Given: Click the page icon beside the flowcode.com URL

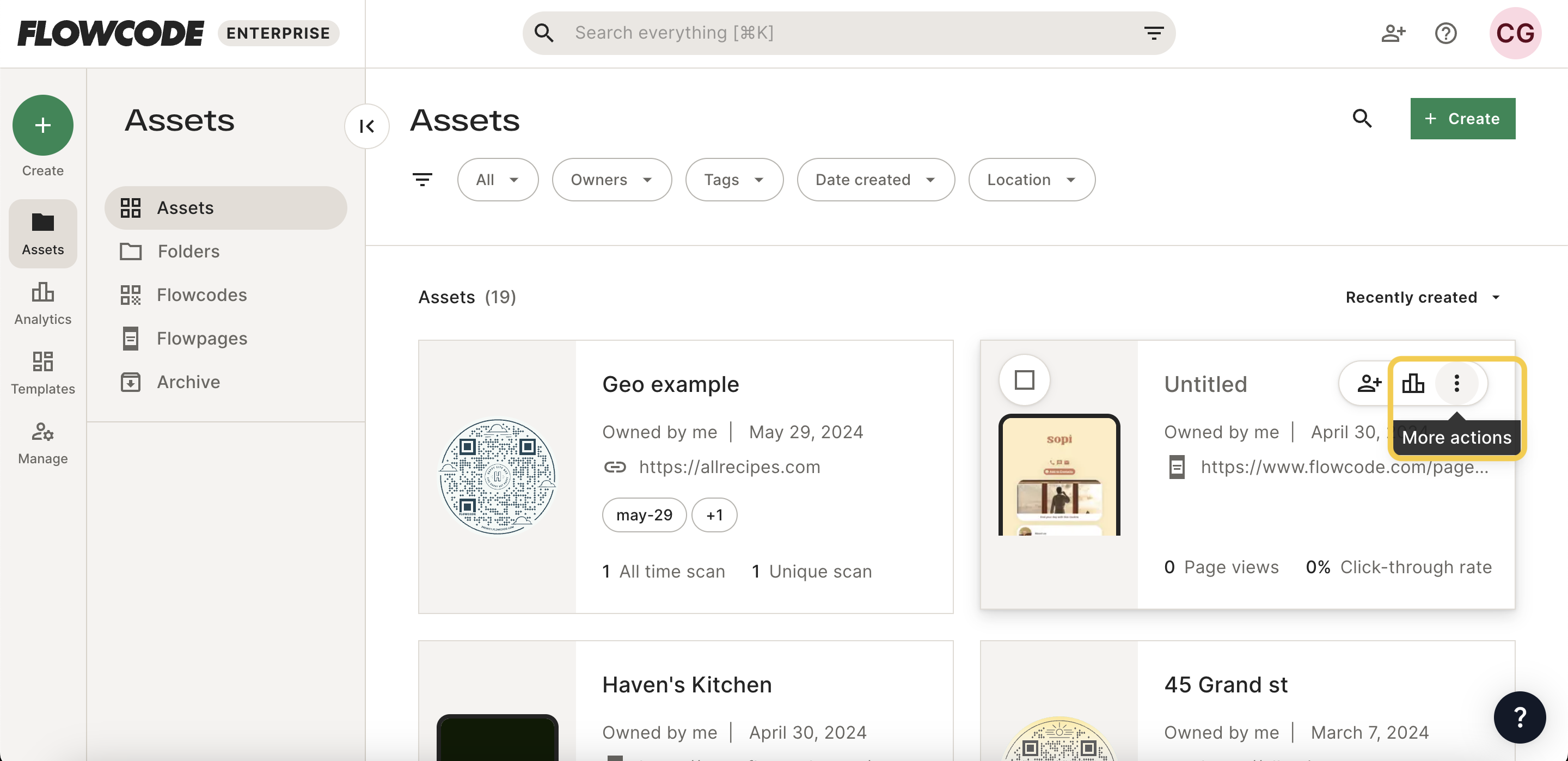Looking at the screenshot, I should pyautogui.click(x=1177, y=467).
